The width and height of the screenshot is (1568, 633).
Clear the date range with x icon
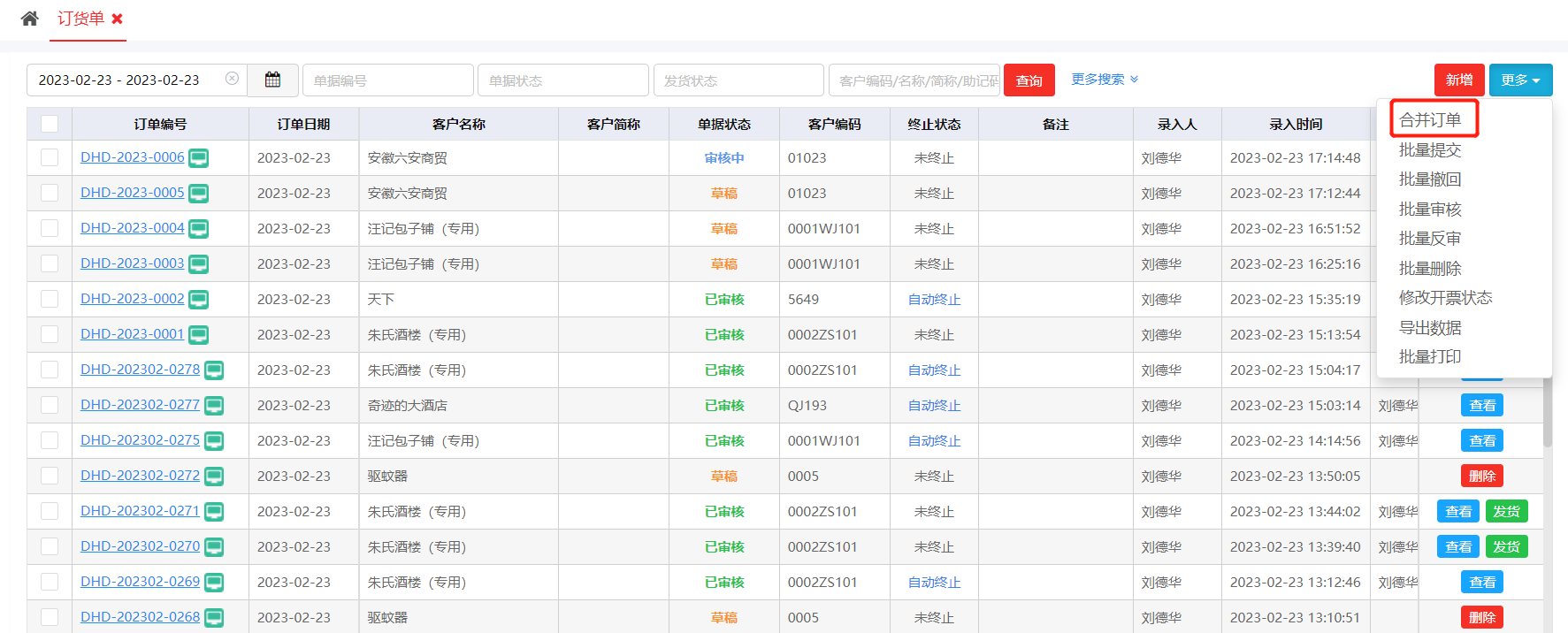232,79
